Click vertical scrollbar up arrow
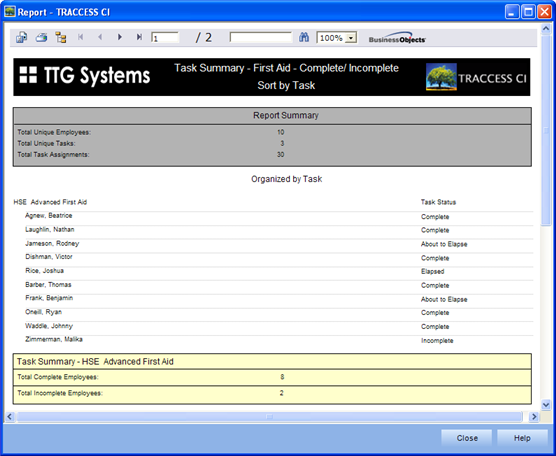Image resolution: width=556 pixels, height=456 pixels. click(546, 28)
